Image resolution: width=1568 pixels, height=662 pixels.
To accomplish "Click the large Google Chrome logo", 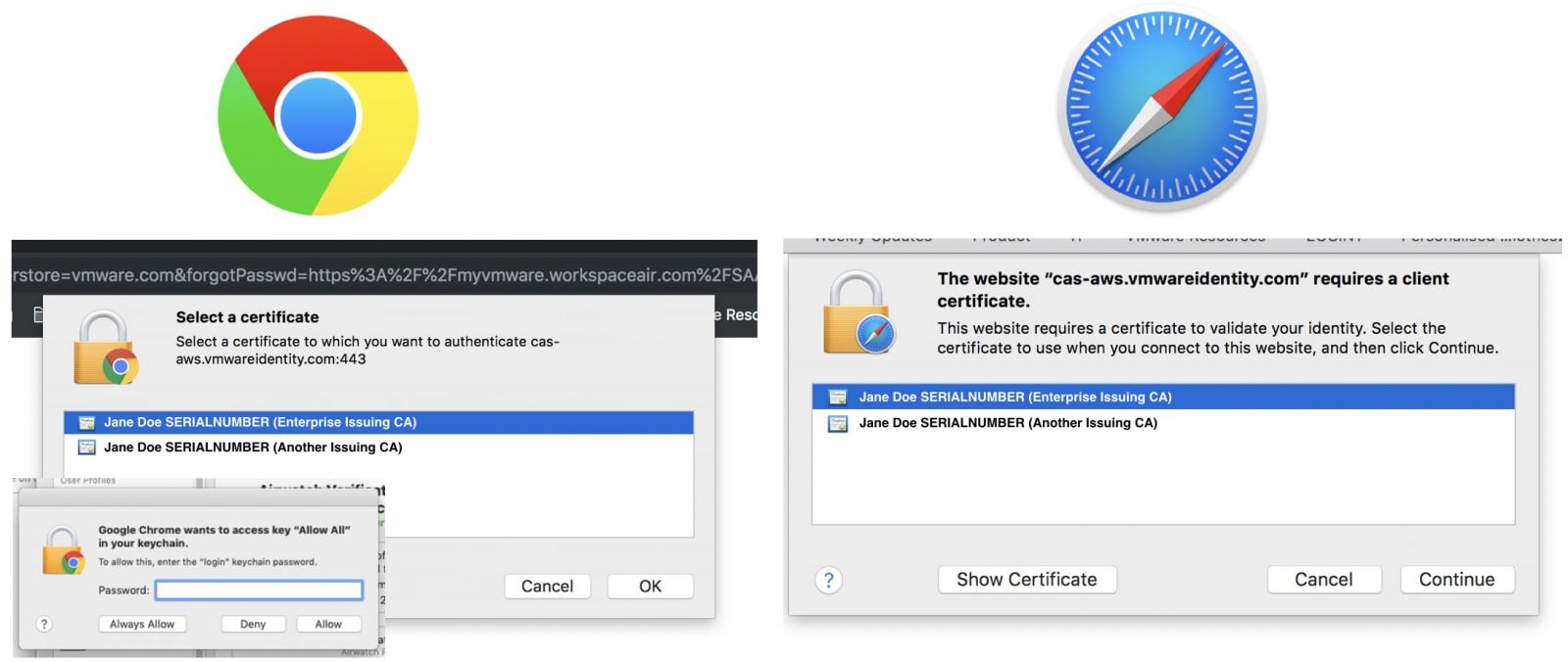I will click(x=318, y=116).
